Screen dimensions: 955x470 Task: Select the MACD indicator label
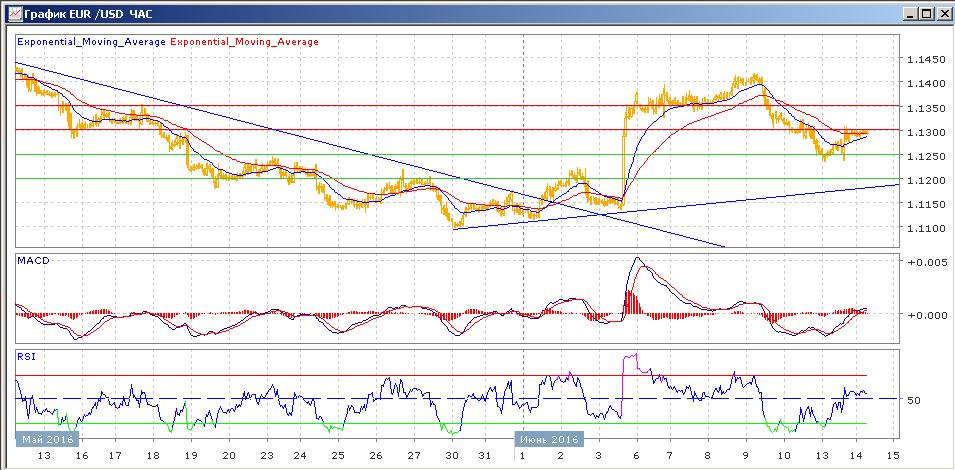(34, 260)
